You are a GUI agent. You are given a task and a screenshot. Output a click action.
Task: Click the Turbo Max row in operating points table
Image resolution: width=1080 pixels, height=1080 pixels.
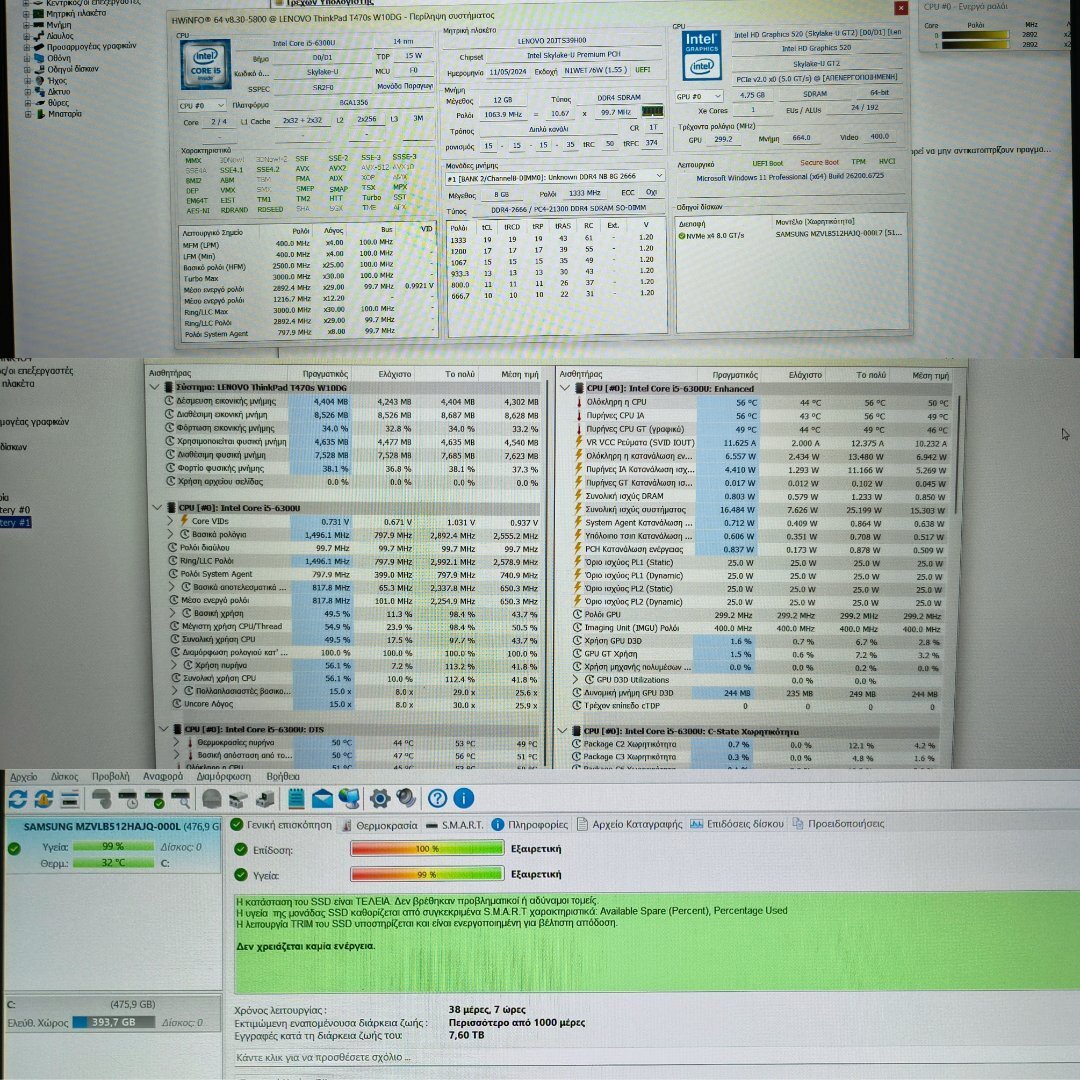[307, 278]
